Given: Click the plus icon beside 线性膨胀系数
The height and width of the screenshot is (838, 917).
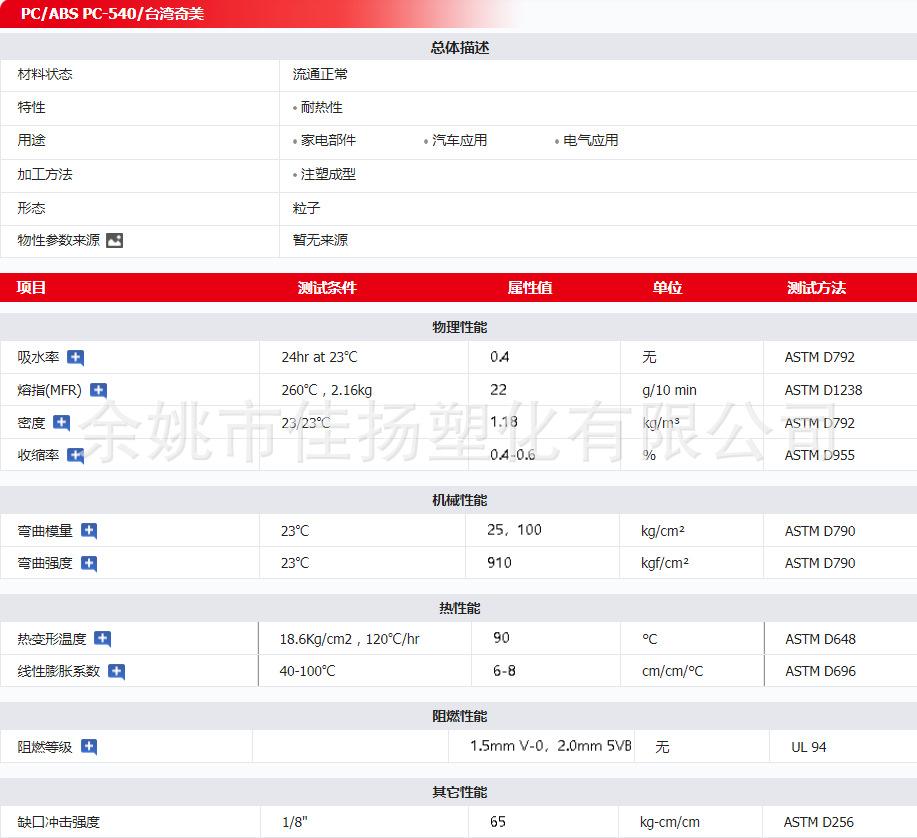Looking at the screenshot, I should (x=116, y=671).
